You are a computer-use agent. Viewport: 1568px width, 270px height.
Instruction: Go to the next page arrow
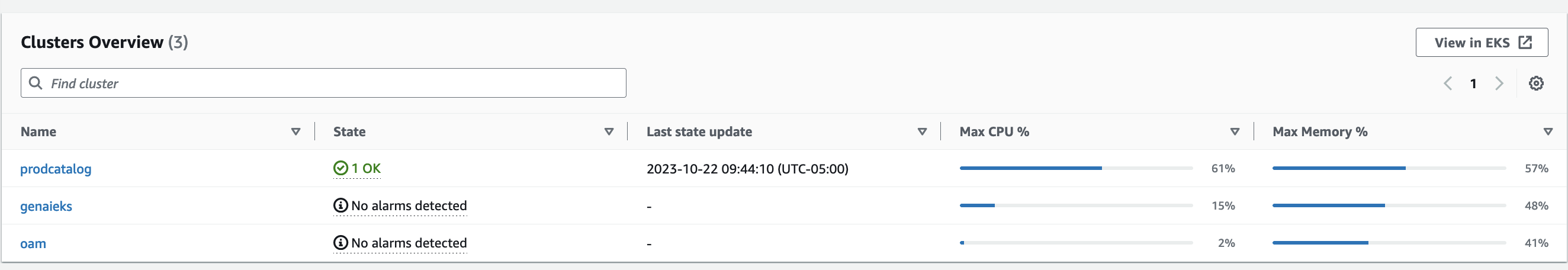coord(1499,83)
